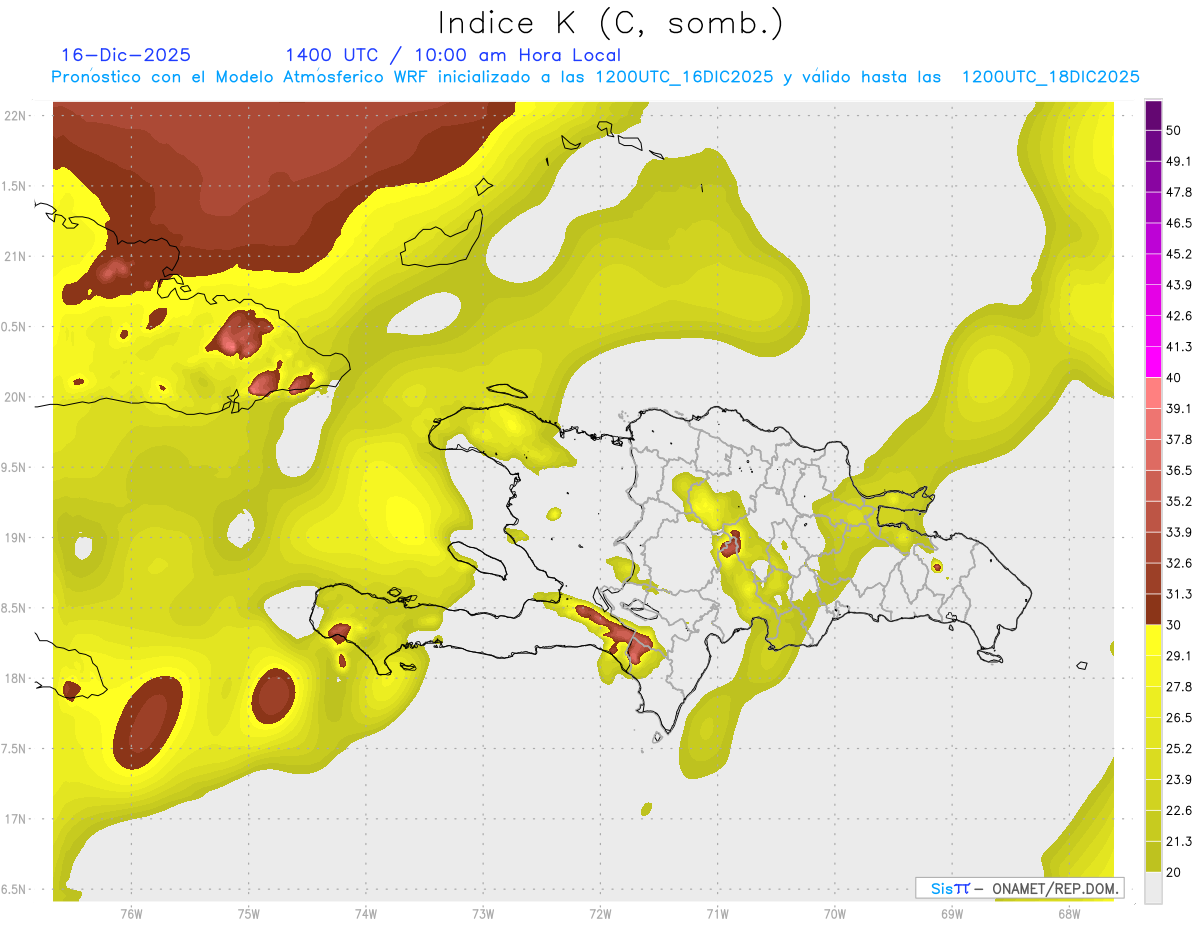Click the '22.6' color scale value
The height and width of the screenshot is (927, 1200).
tap(1179, 810)
